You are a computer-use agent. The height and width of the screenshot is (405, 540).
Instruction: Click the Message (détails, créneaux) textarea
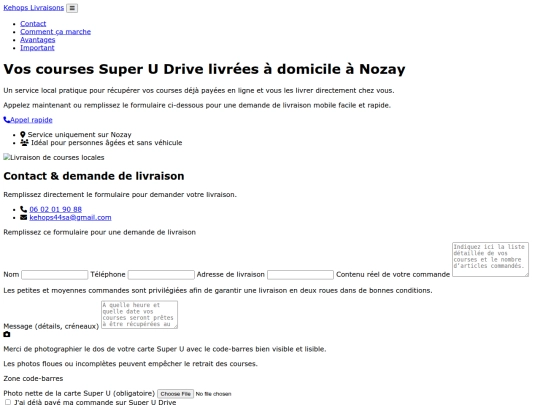[139, 314]
